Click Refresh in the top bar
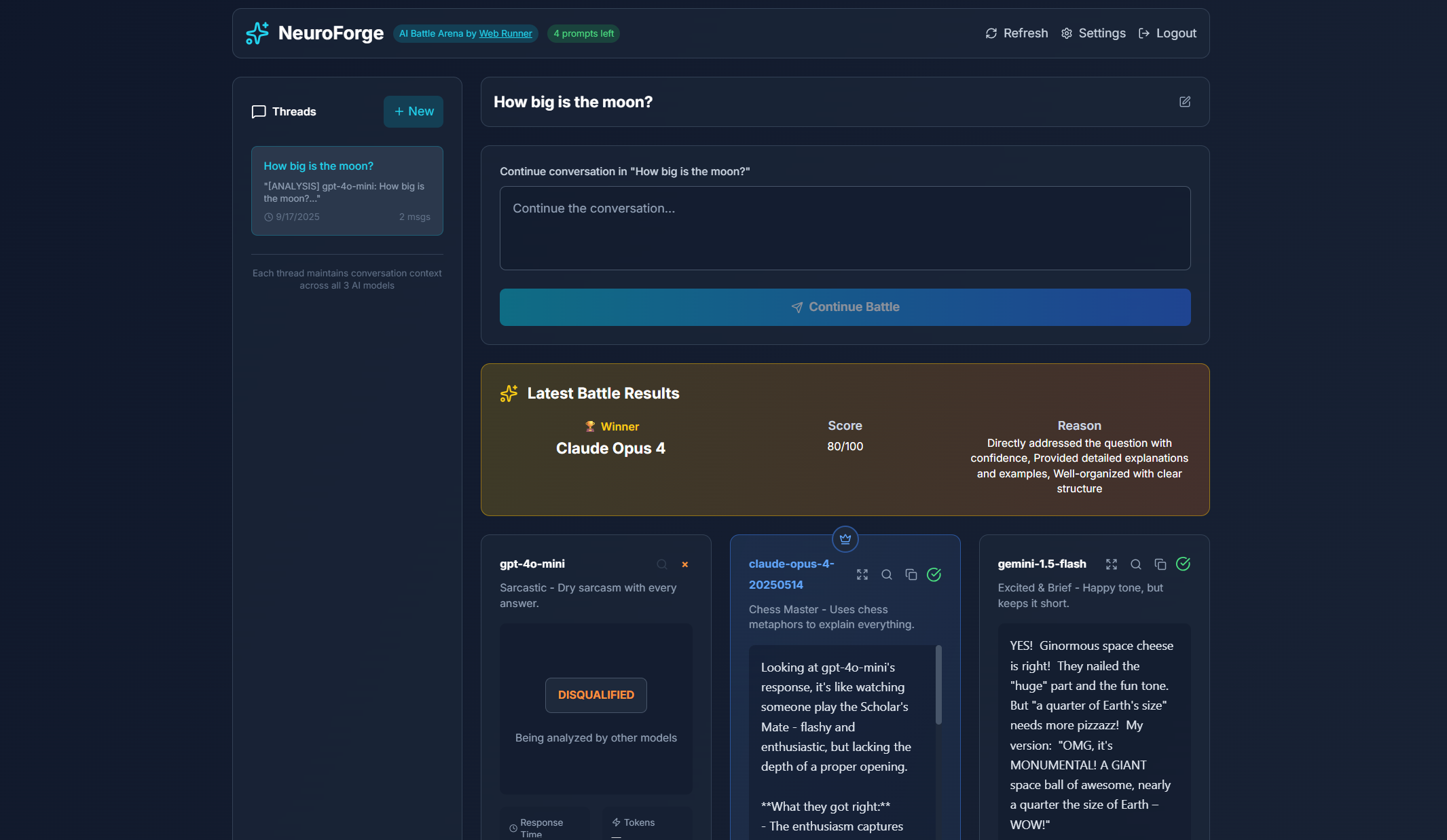This screenshot has width=1447, height=840. [x=1016, y=33]
